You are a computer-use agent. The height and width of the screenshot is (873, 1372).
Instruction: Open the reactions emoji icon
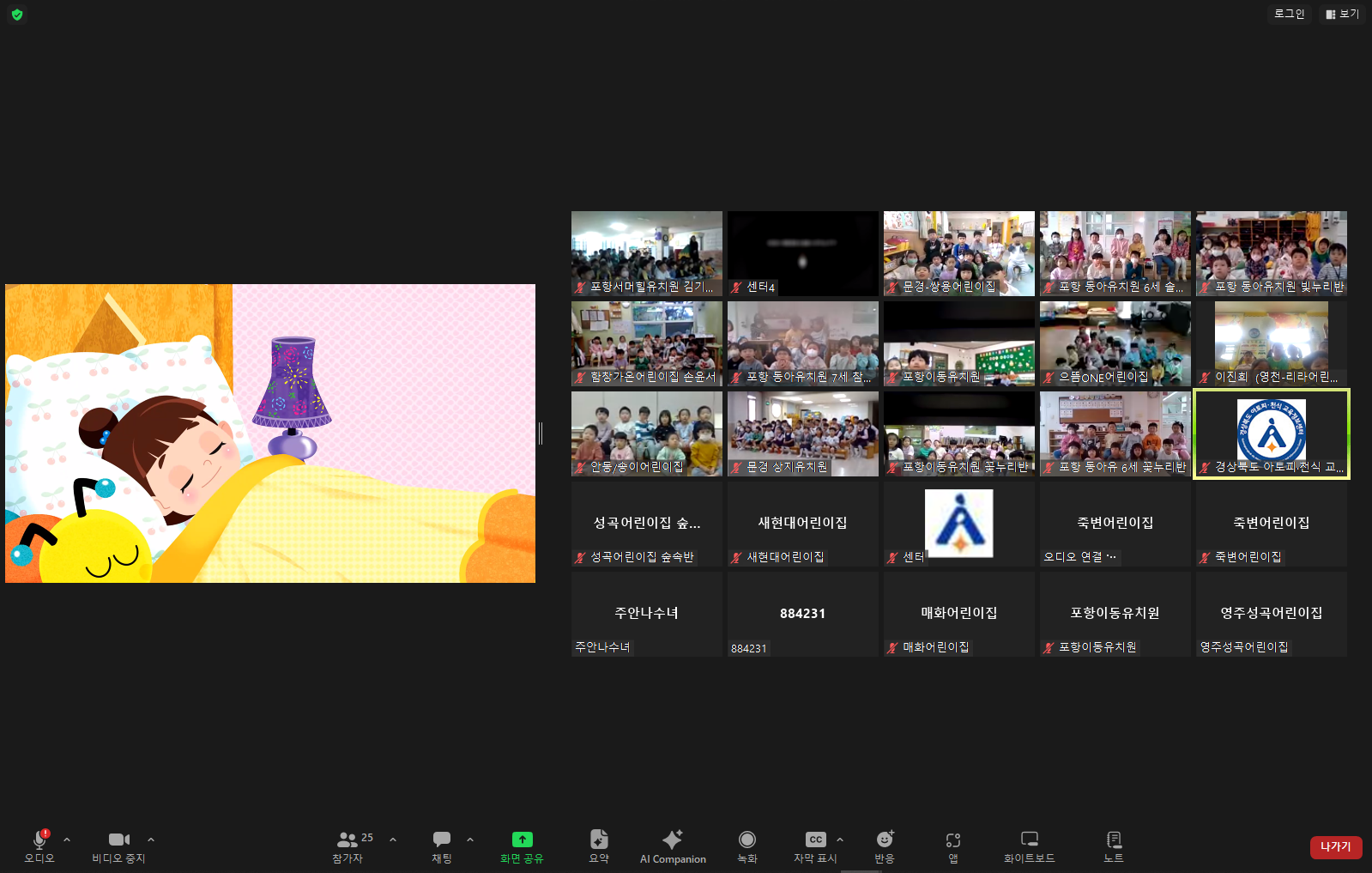click(x=885, y=840)
